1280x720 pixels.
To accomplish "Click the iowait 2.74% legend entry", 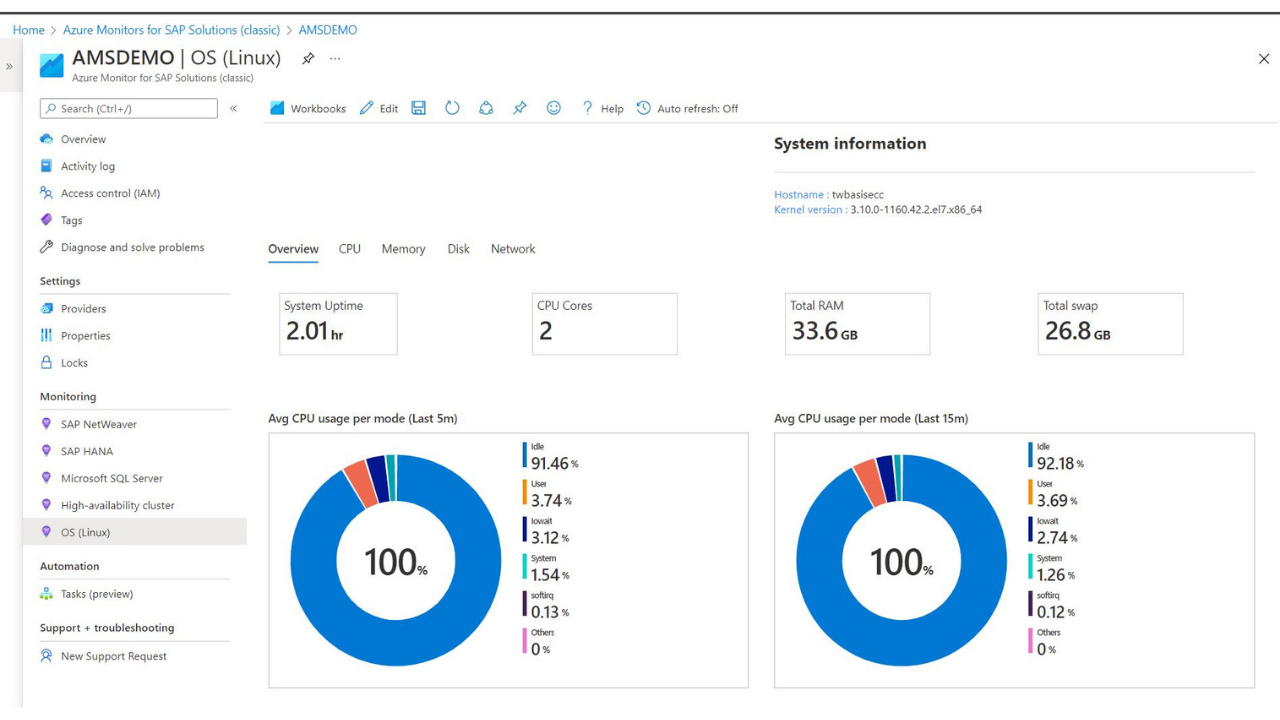I will [x=1052, y=530].
